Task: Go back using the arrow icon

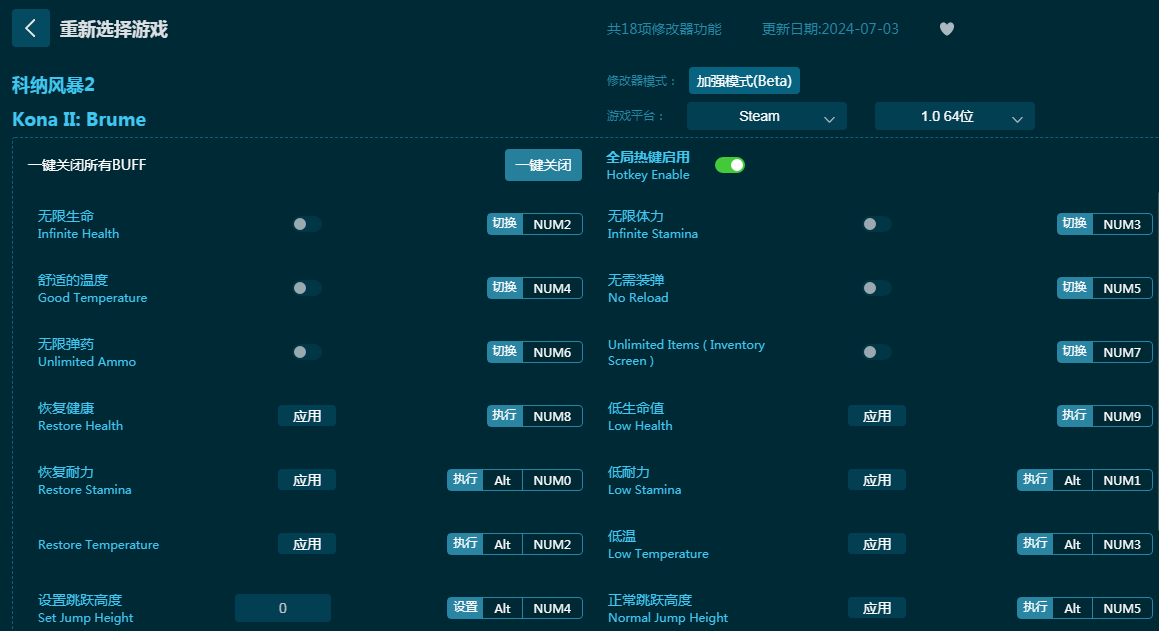Action: click(30, 28)
